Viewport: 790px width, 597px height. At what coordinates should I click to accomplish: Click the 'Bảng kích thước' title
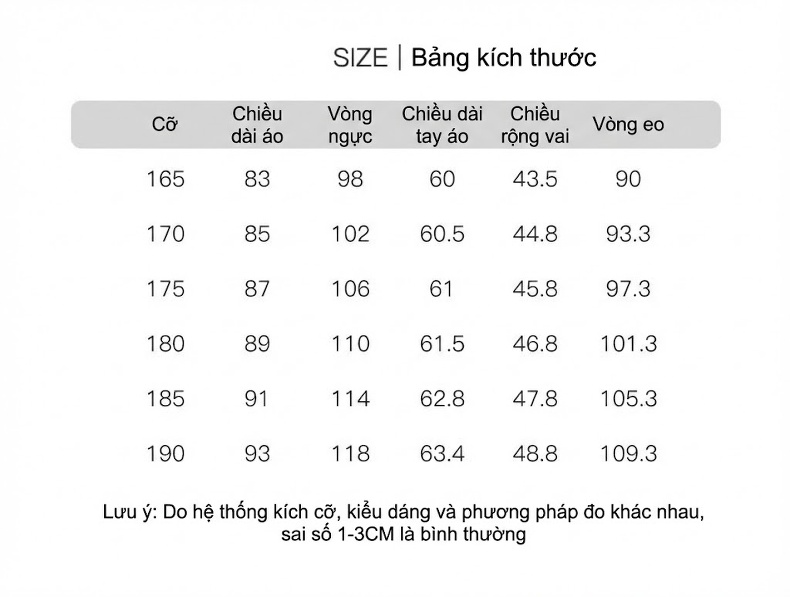tap(504, 58)
